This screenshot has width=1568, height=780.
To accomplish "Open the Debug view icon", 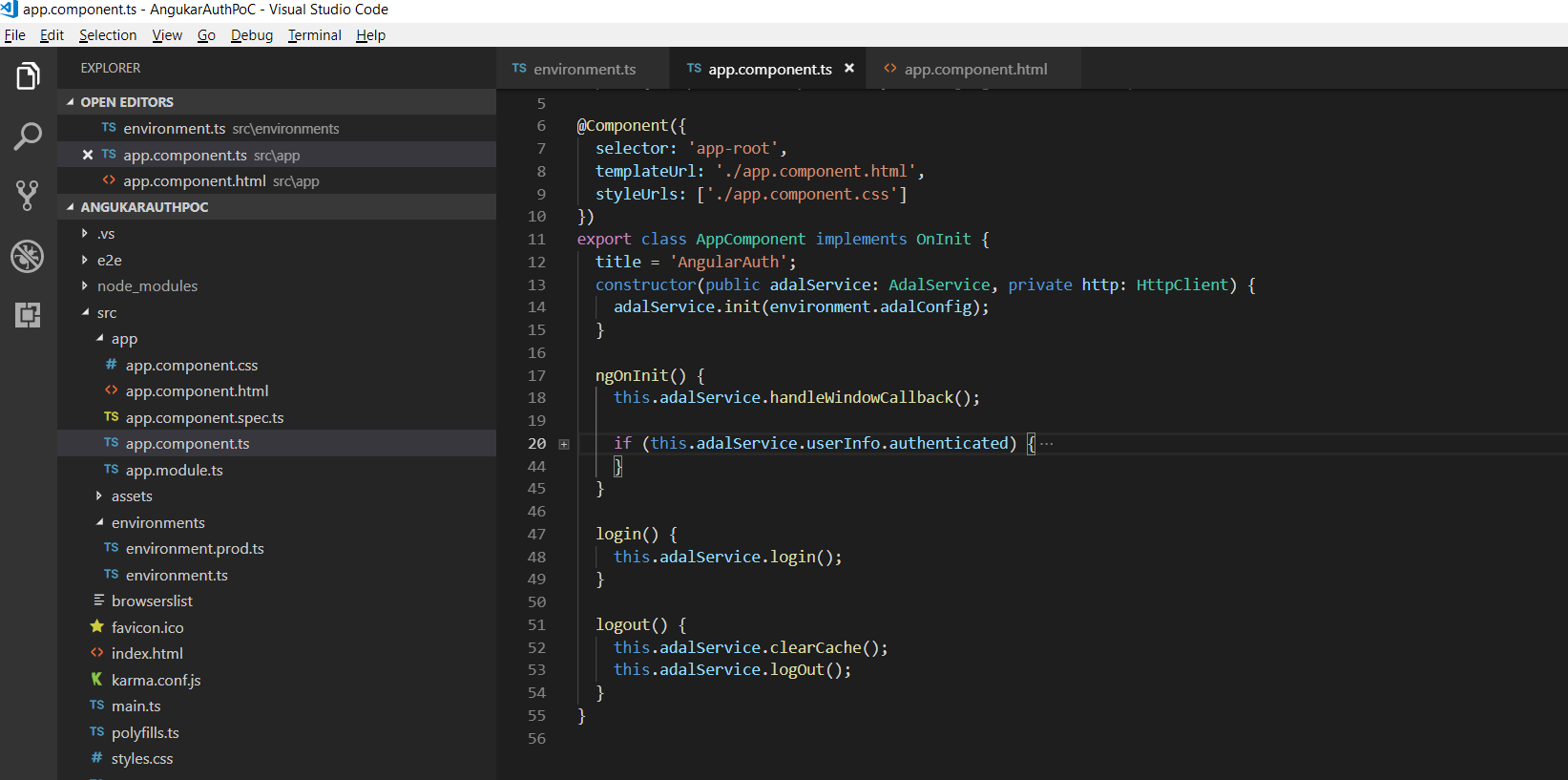I will point(28,256).
